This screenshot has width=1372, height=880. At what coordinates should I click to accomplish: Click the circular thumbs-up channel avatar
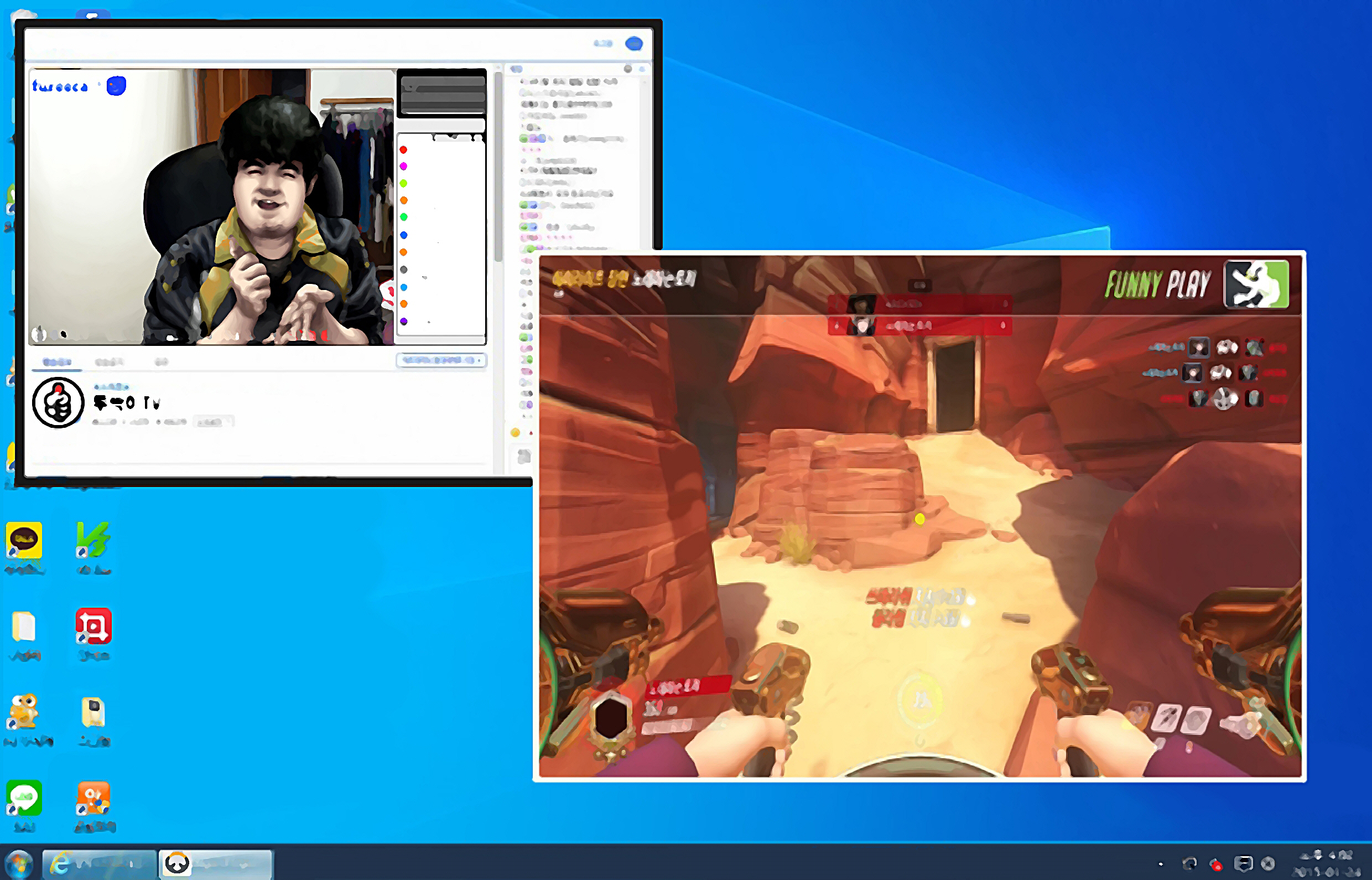click(x=58, y=402)
